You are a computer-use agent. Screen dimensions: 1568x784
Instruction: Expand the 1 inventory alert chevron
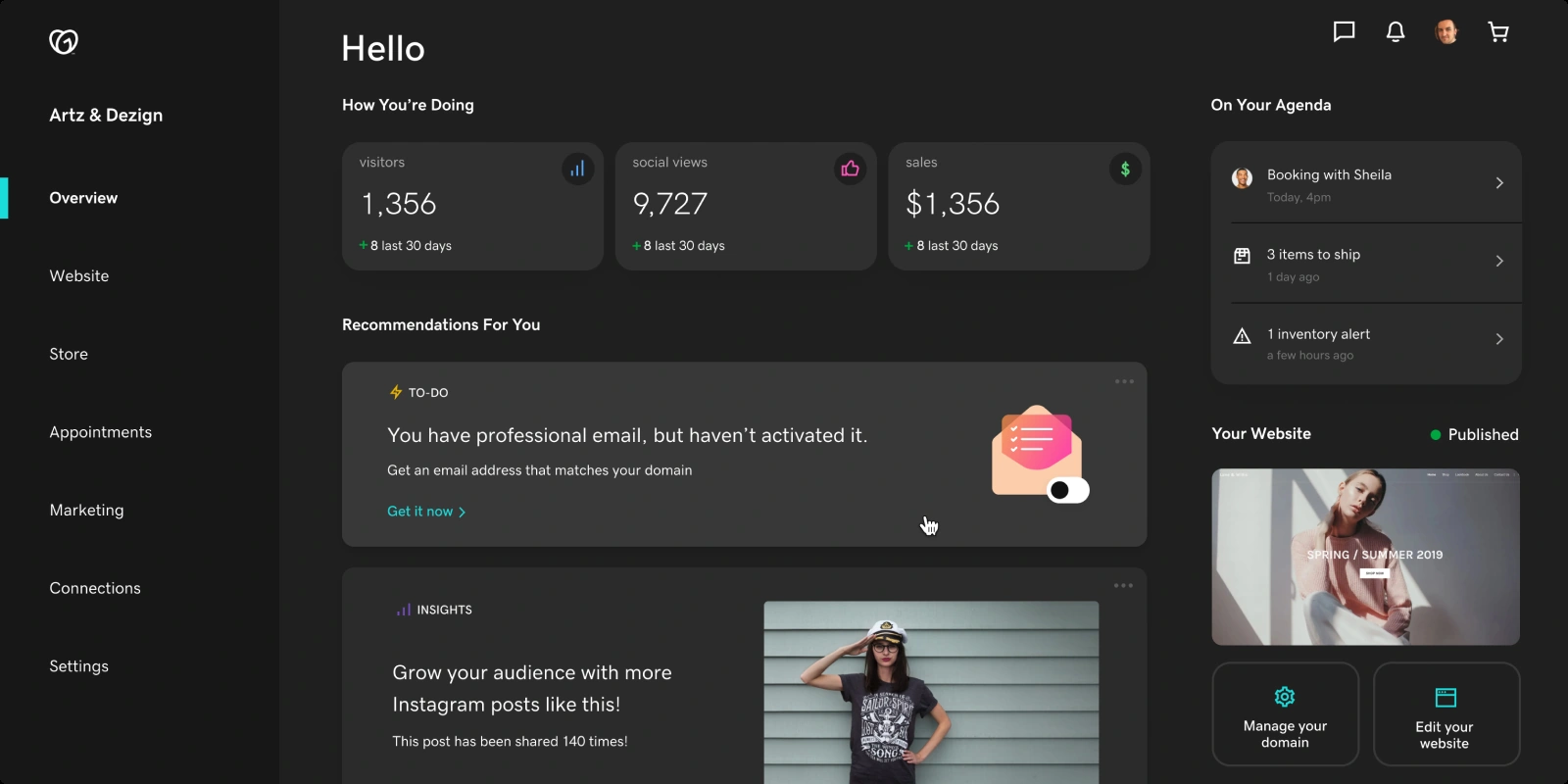pos(1499,339)
